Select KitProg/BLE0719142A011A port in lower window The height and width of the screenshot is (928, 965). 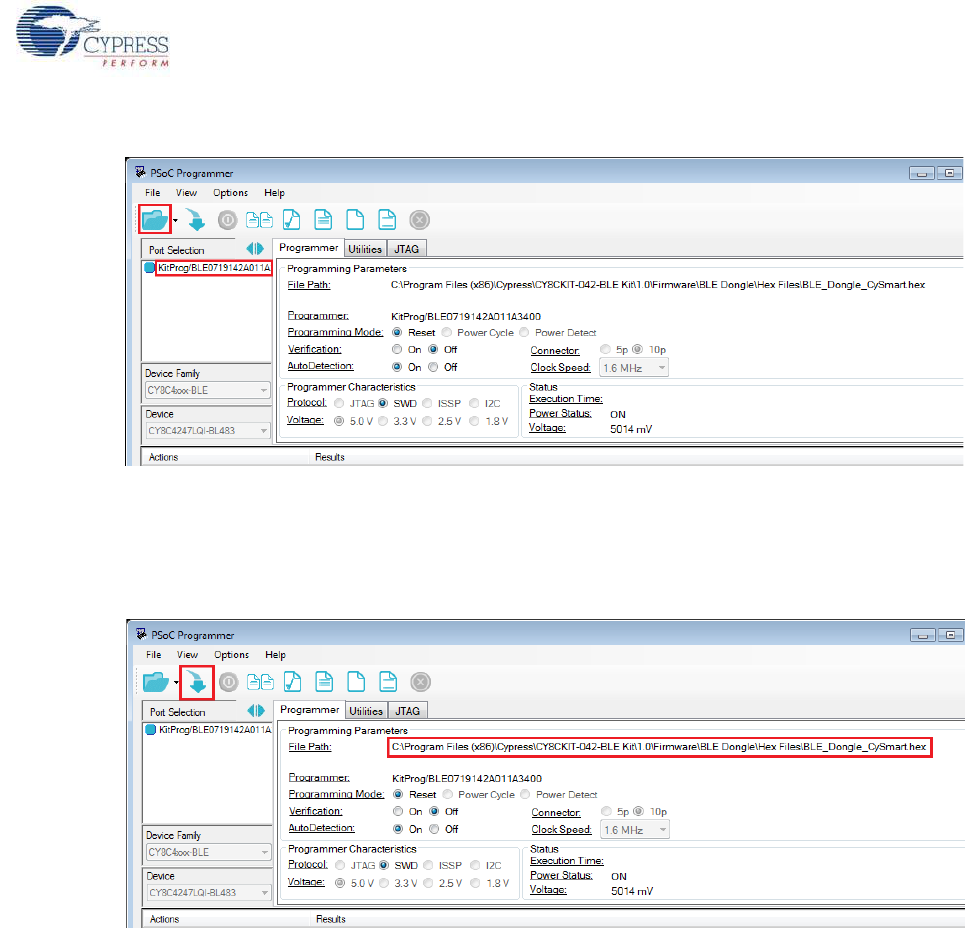tap(215, 730)
